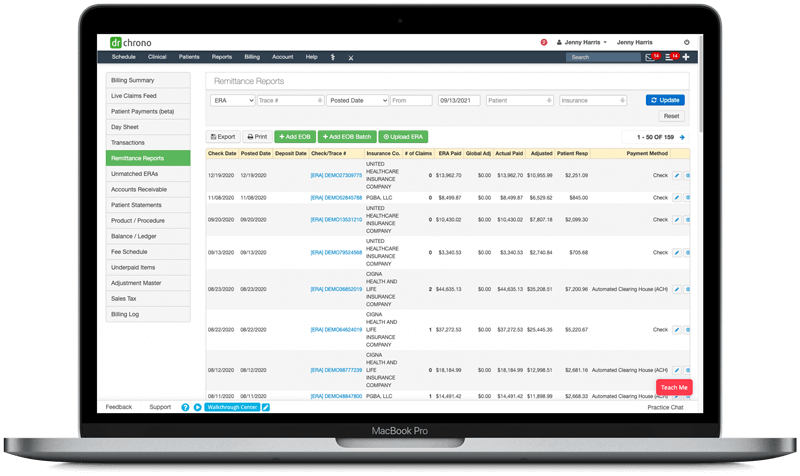Open Practice Chat in footer

[665, 408]
